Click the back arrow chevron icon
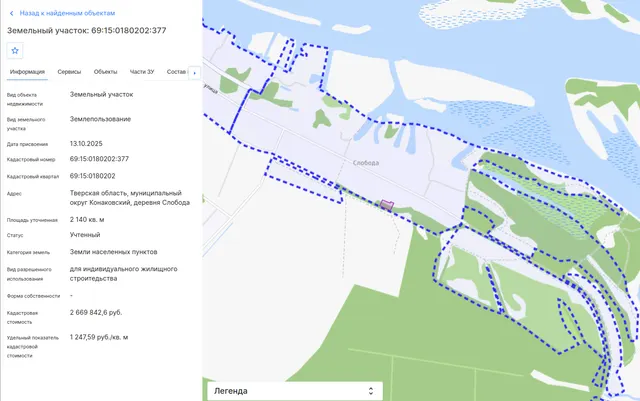This screenshot has height=401, width=640. [11, 13]
